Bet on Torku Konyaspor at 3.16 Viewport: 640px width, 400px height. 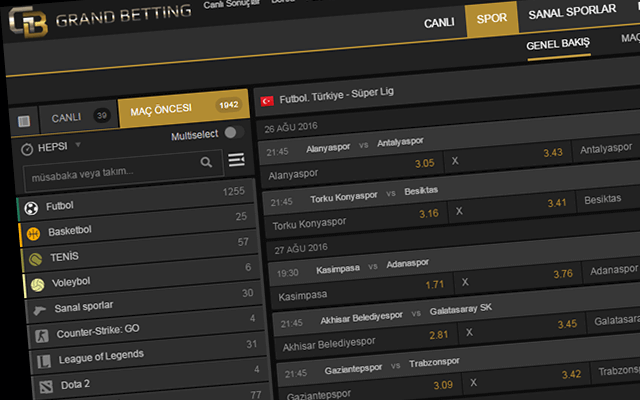pyautogui.click(x=355, y=217)
